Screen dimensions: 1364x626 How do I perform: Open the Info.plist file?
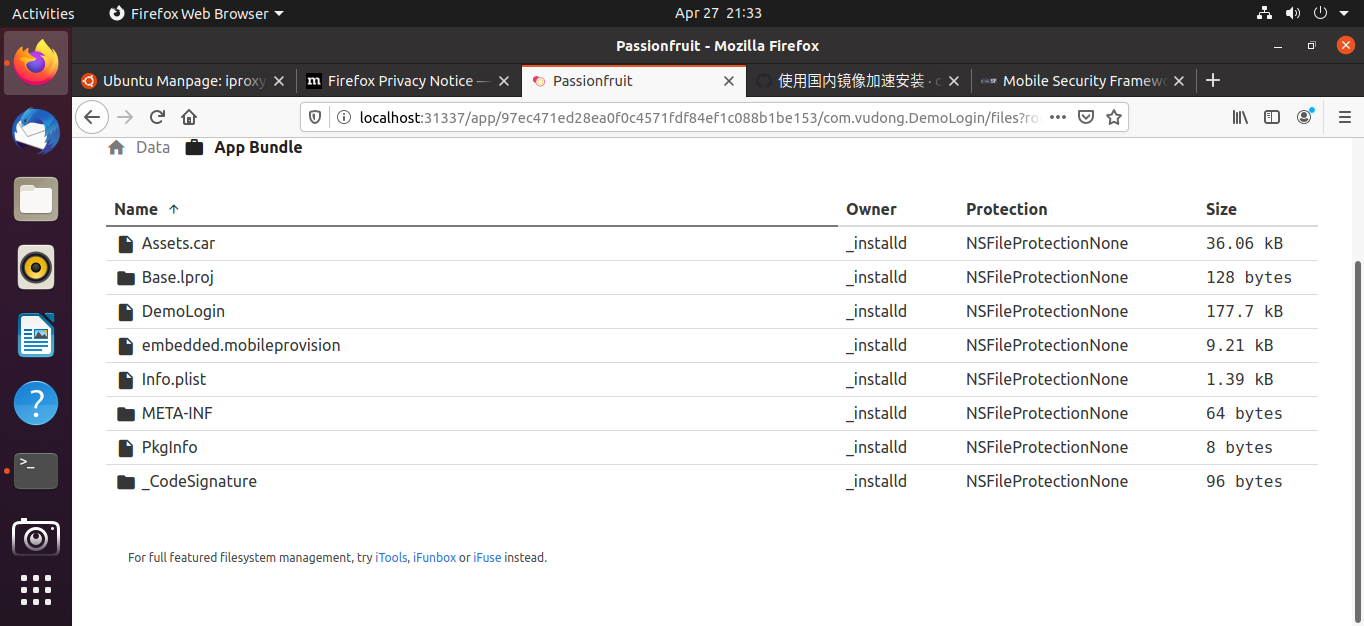coord(173,379)
